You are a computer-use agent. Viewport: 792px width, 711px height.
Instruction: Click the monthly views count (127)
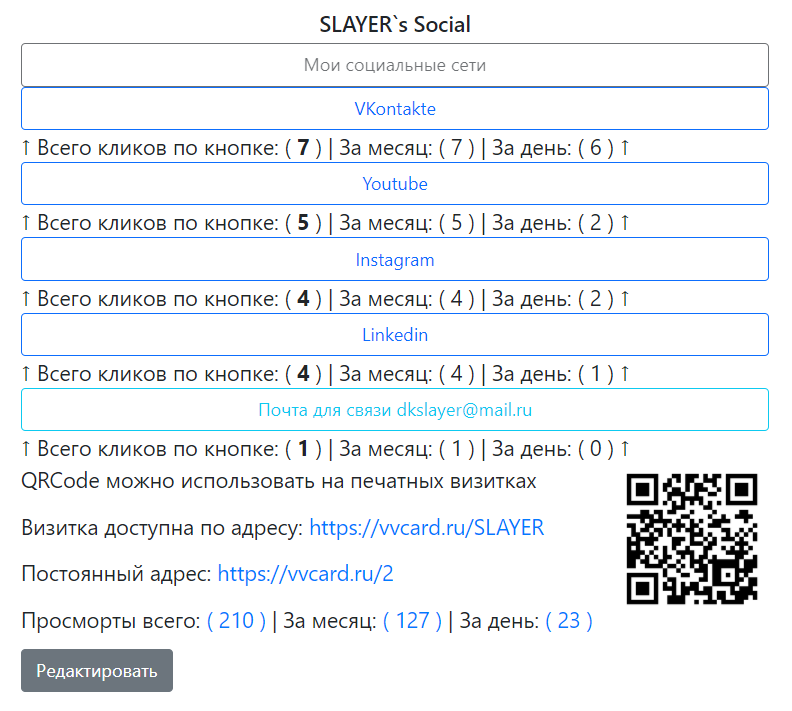pyautogui.click(x=412, y=621)
